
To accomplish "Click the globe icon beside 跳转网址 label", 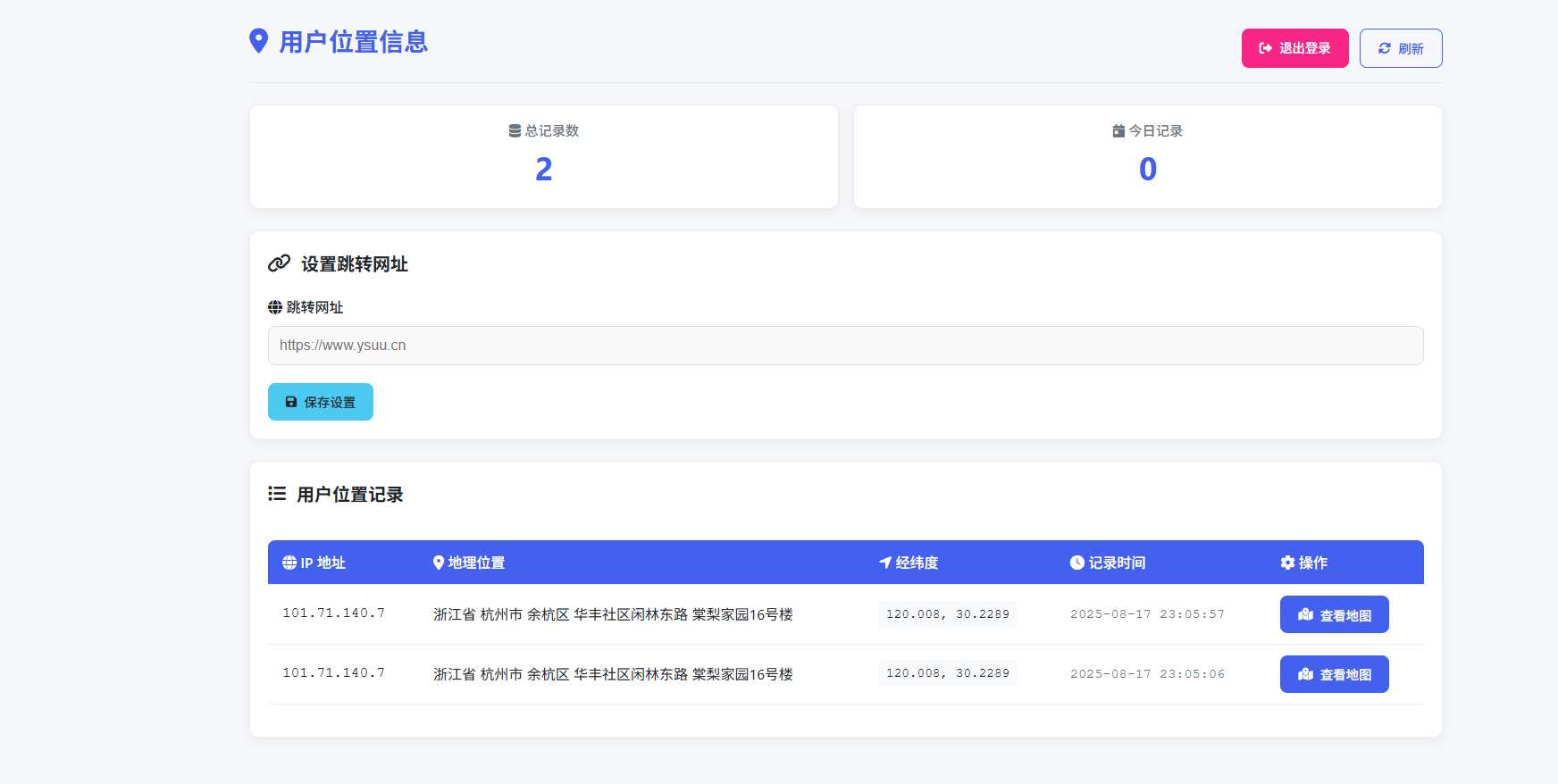I will point(275,307).
